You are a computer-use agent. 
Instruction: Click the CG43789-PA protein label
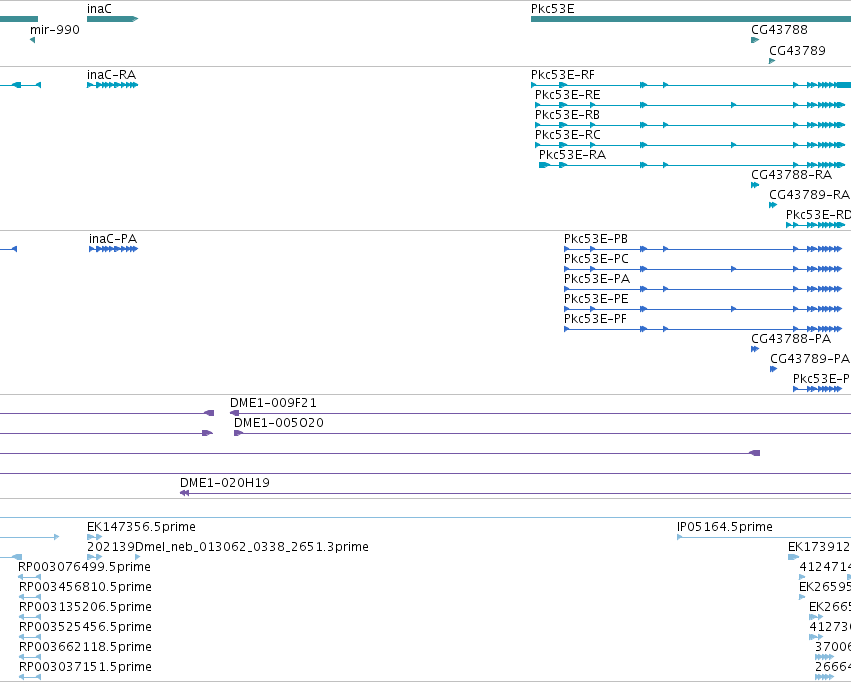pos(810,359)
